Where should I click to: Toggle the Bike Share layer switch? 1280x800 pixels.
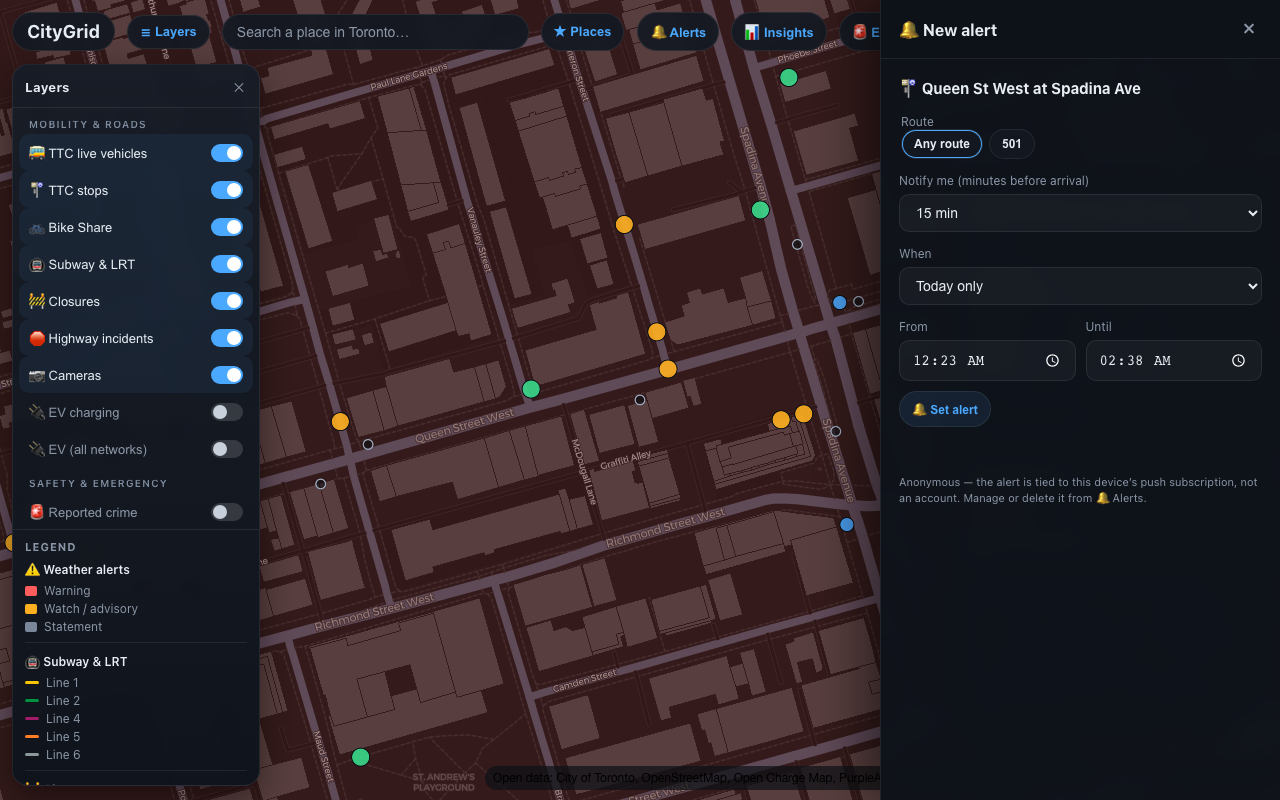click(x=227, y=227)
